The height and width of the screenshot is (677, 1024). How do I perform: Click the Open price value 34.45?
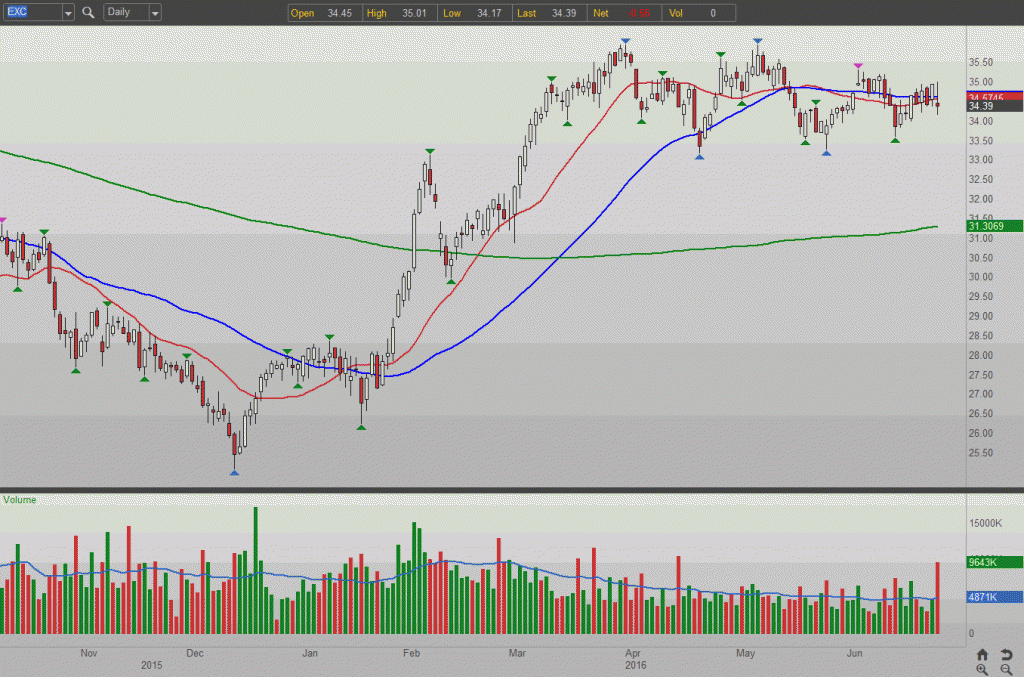point(340,13)
